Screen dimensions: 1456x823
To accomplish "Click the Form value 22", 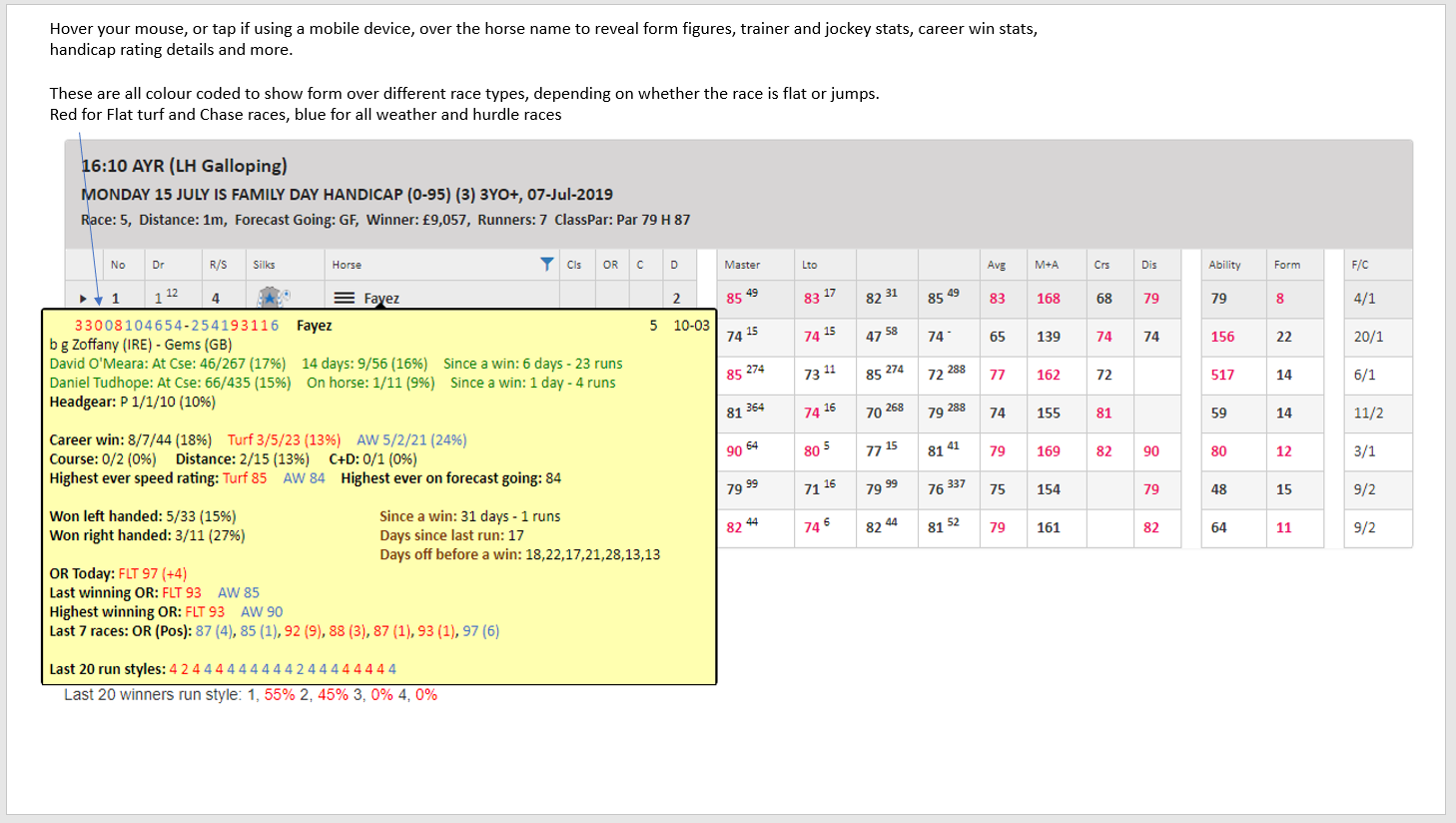I will (1284, 337).
